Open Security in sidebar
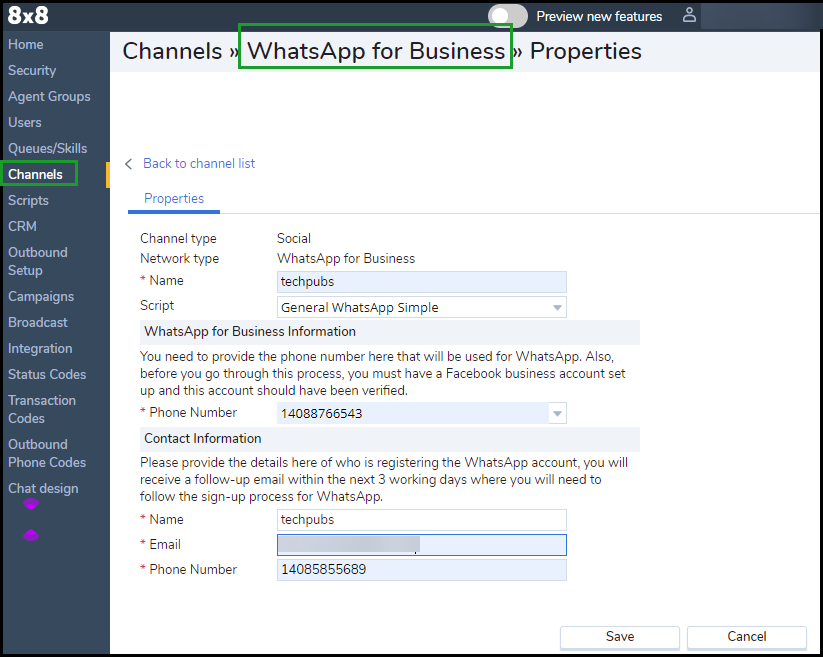The height and width of the screenshot is (657, 823). tap(32, 70)
